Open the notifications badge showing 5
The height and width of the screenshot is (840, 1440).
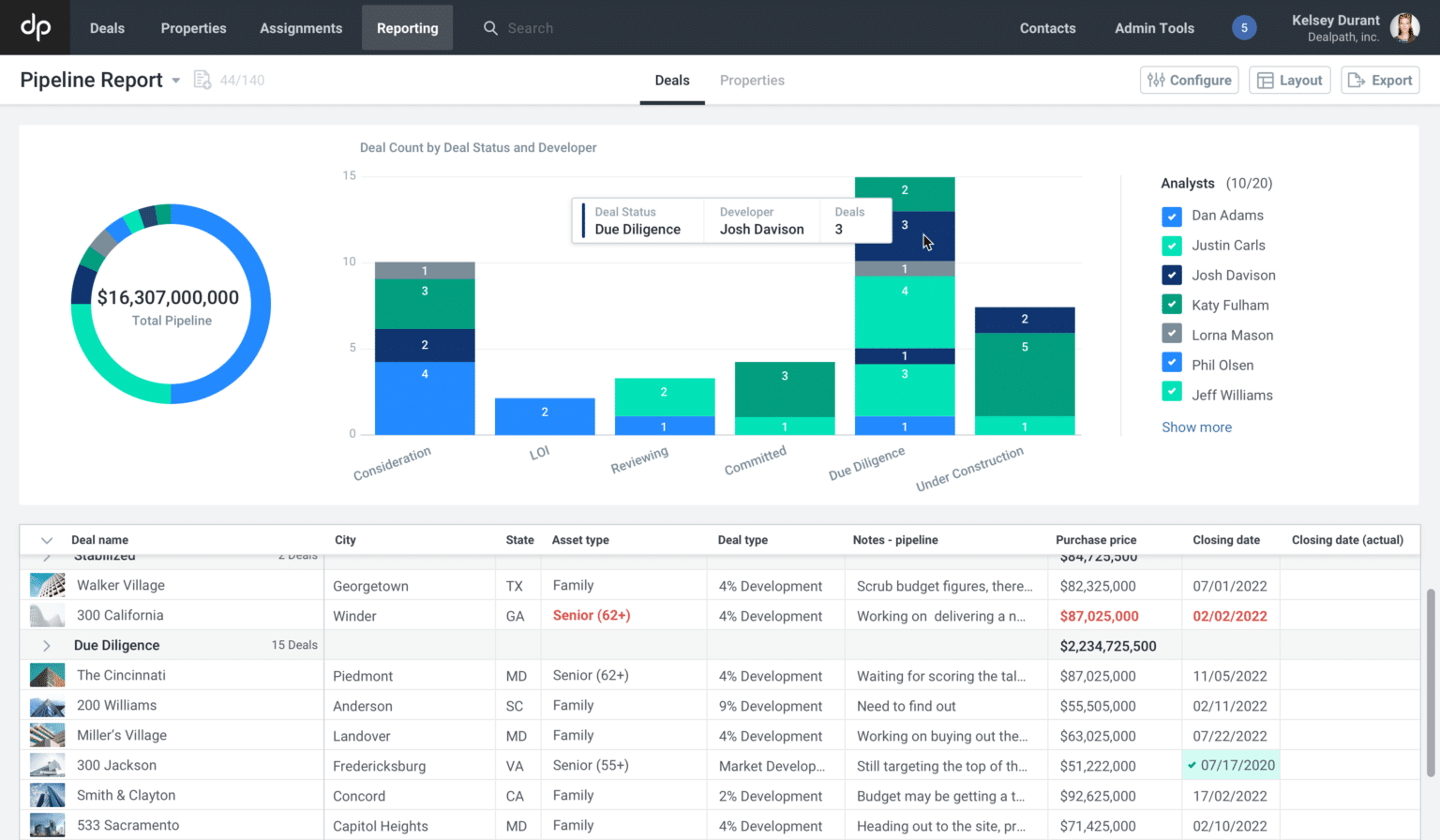pos(1243,28)
